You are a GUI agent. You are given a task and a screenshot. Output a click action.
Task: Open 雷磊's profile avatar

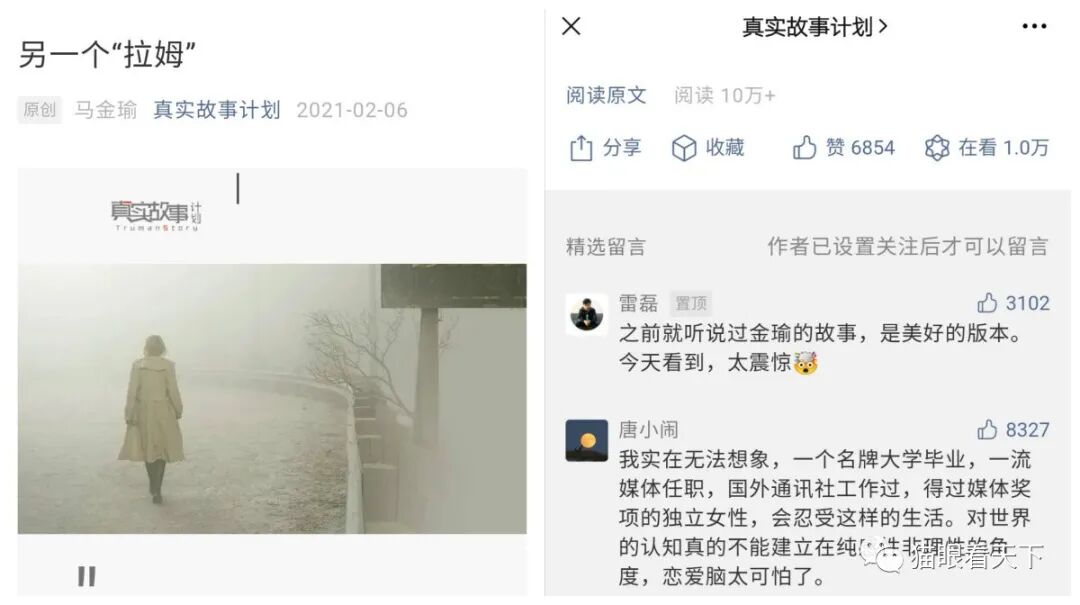586,314
